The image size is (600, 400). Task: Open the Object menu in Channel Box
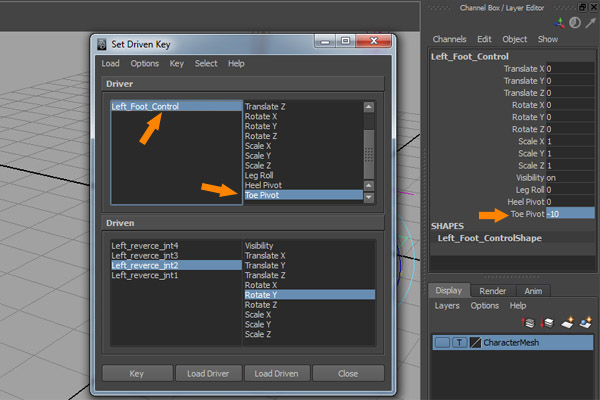515,39
